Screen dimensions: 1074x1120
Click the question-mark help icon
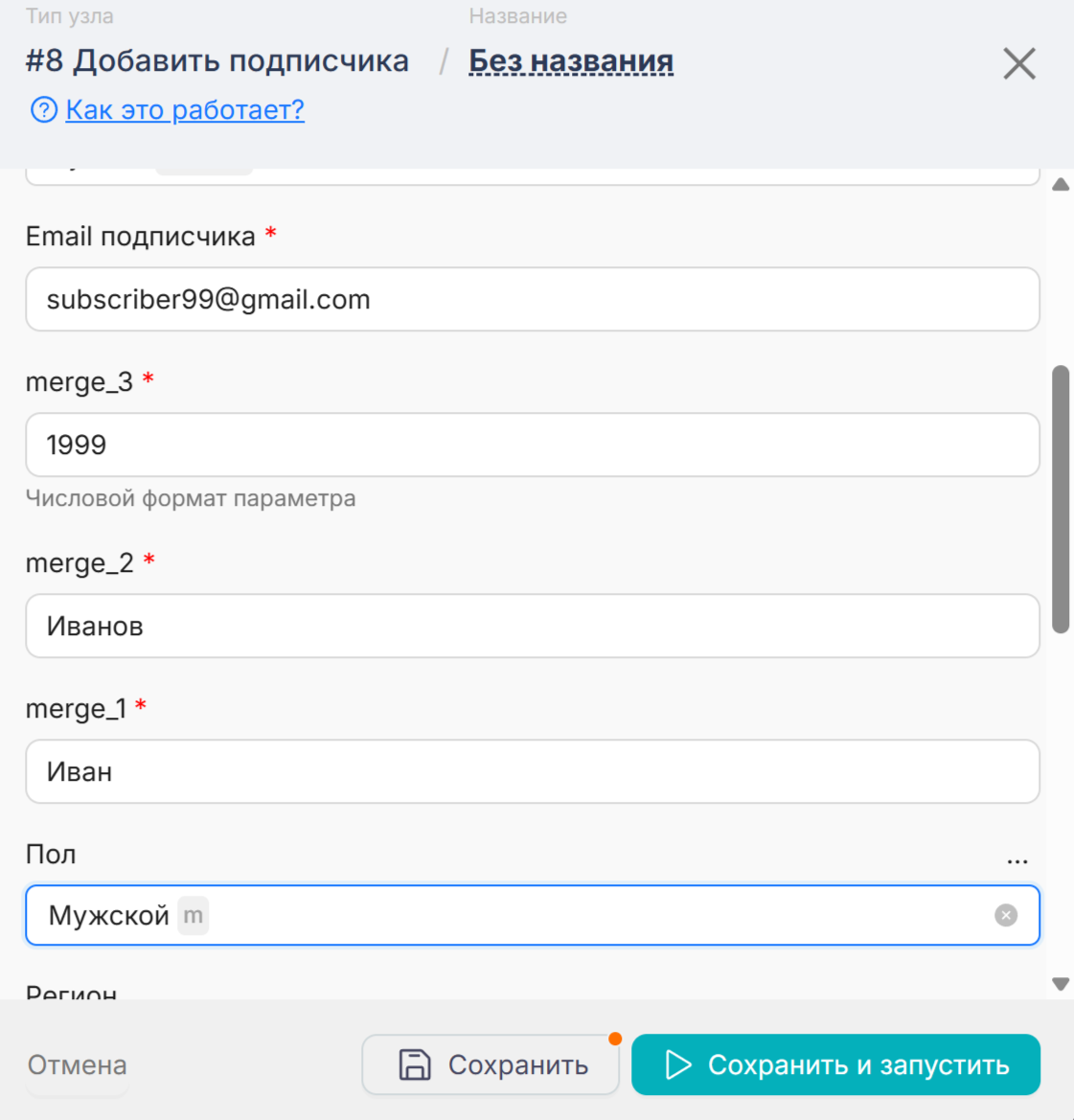click(x=44, y=110)
